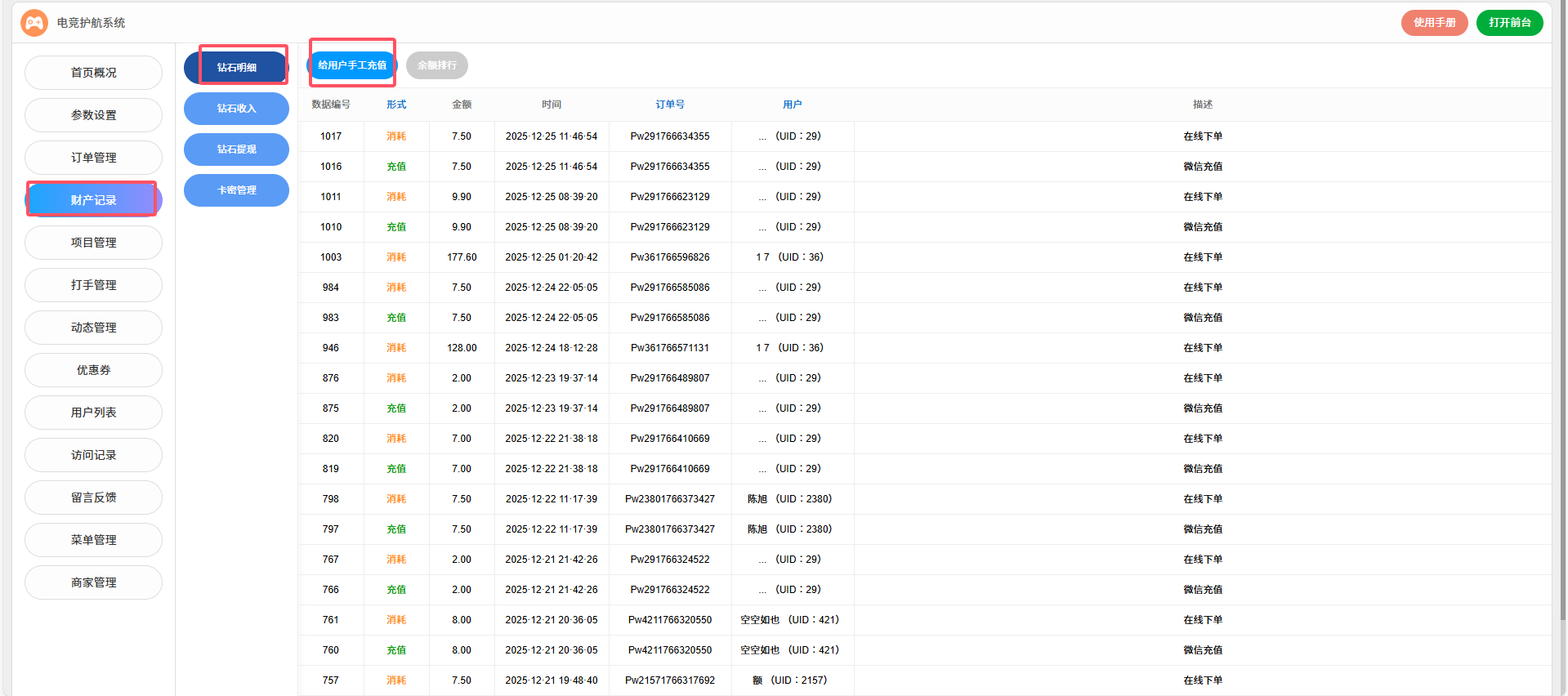Click 给用户手工充值 button
This screenshot has width=1568, height=696.
tap(352, 65)
